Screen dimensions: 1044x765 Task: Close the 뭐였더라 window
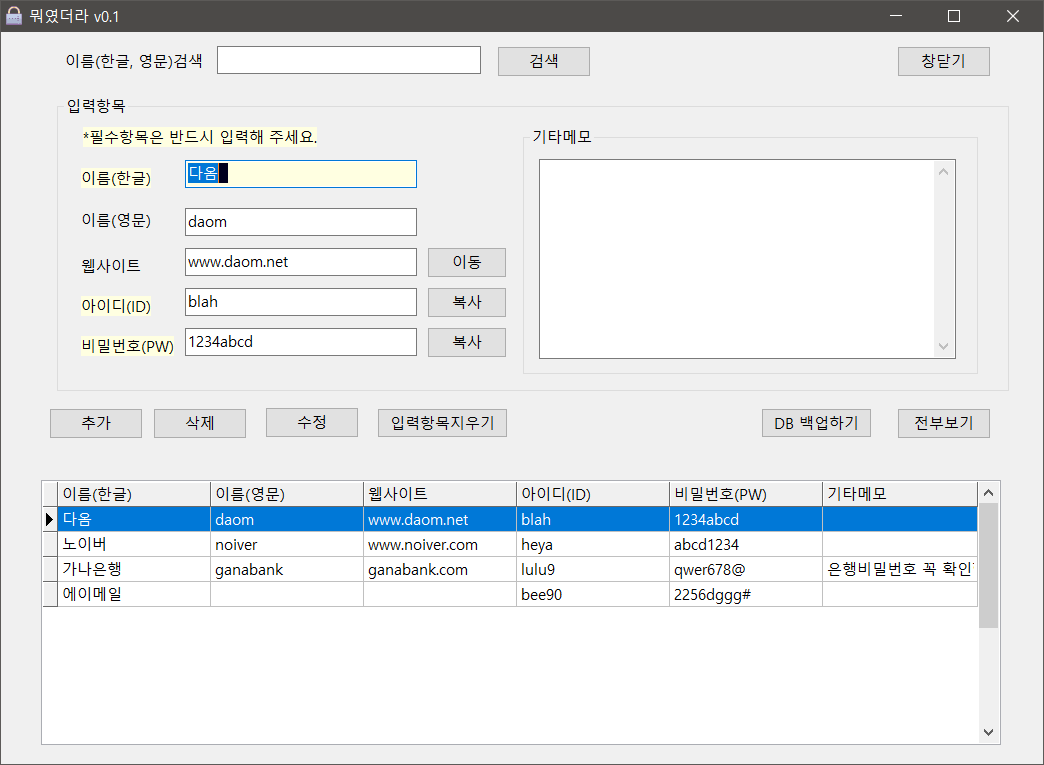click(x=1013, y=16)
